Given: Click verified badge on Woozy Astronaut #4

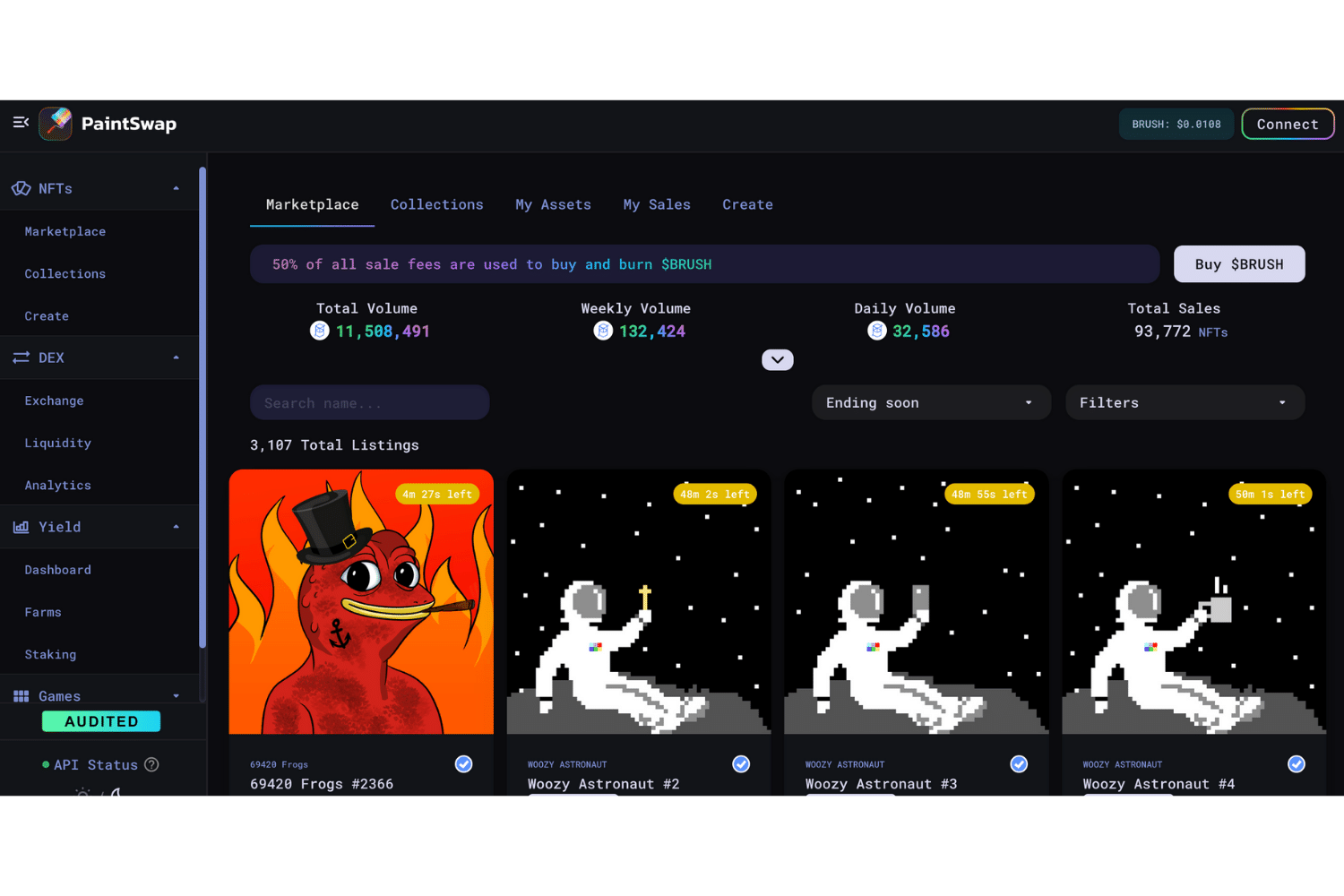Looking at the screenshot, I should (x=1297, y=763).
